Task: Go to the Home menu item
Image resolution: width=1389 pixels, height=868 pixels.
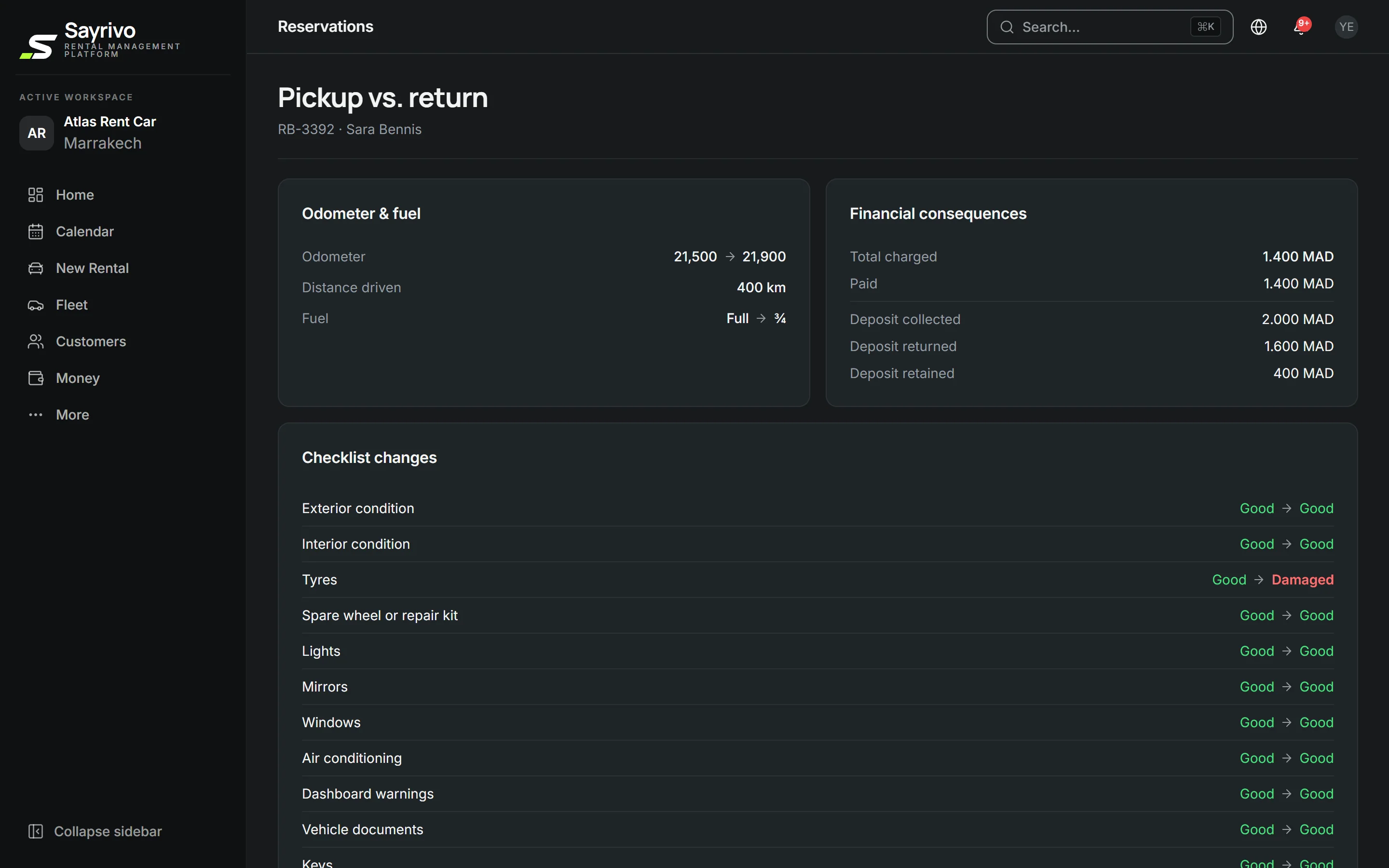Action: point(75,195)
